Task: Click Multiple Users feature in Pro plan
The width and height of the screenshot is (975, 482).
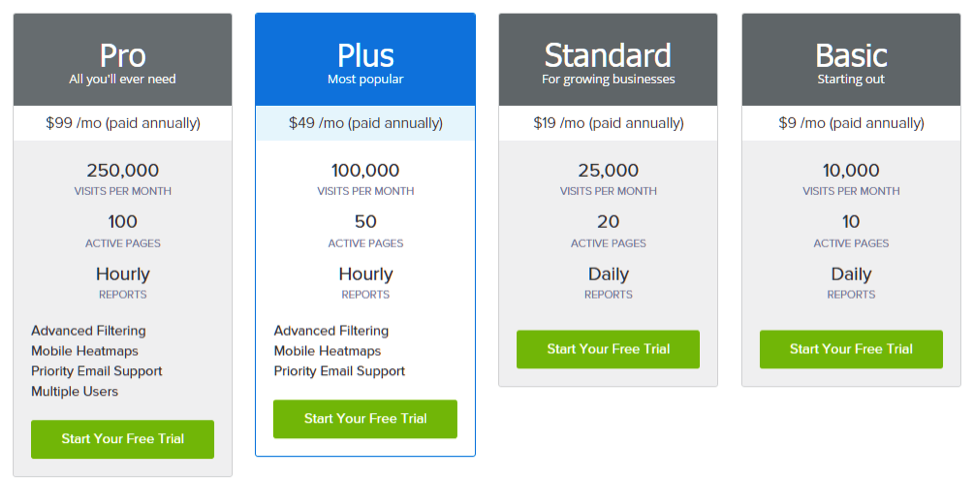Action: pyautogui.click(x=75, y=391)
